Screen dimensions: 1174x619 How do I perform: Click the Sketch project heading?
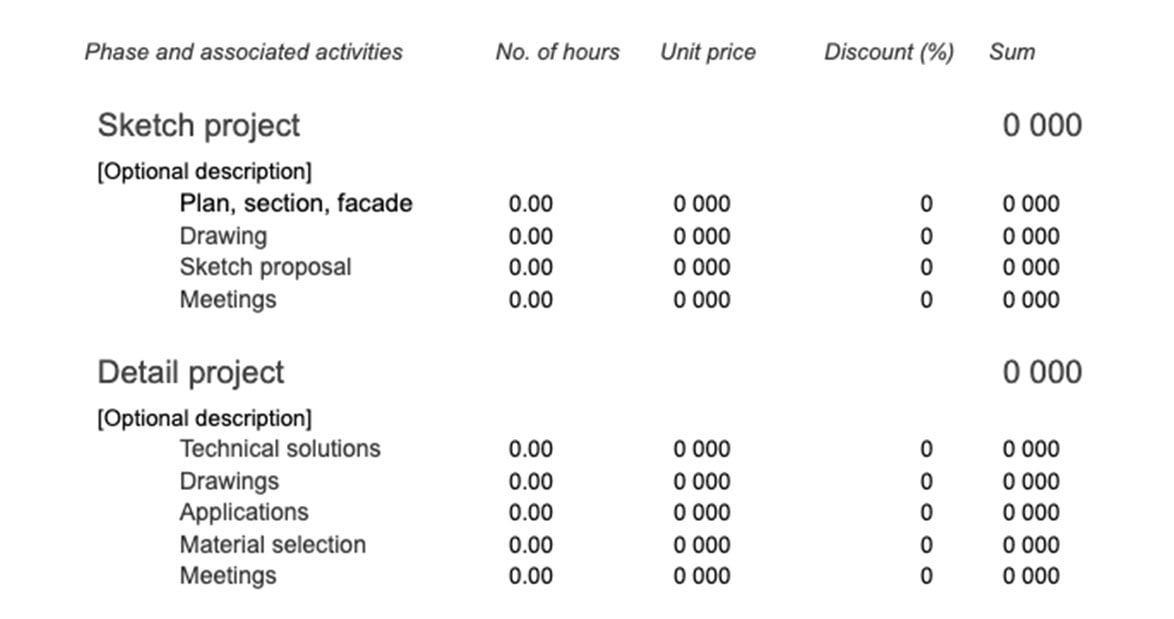point(198,126)
